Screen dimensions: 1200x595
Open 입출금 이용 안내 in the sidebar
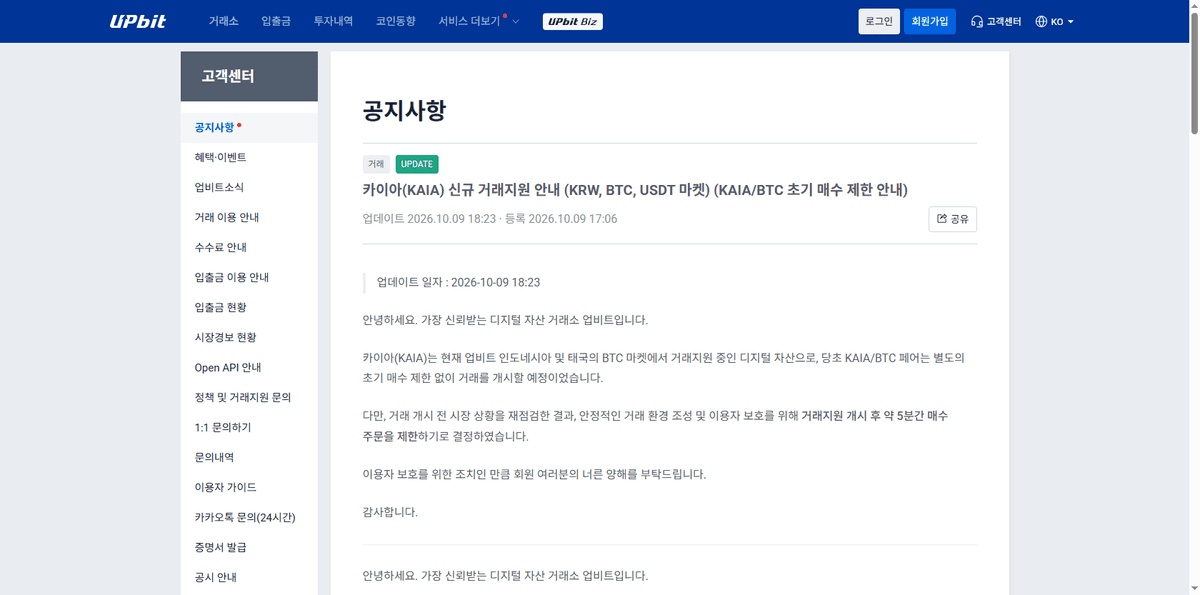pyautogui.click(x=249, y=277)
